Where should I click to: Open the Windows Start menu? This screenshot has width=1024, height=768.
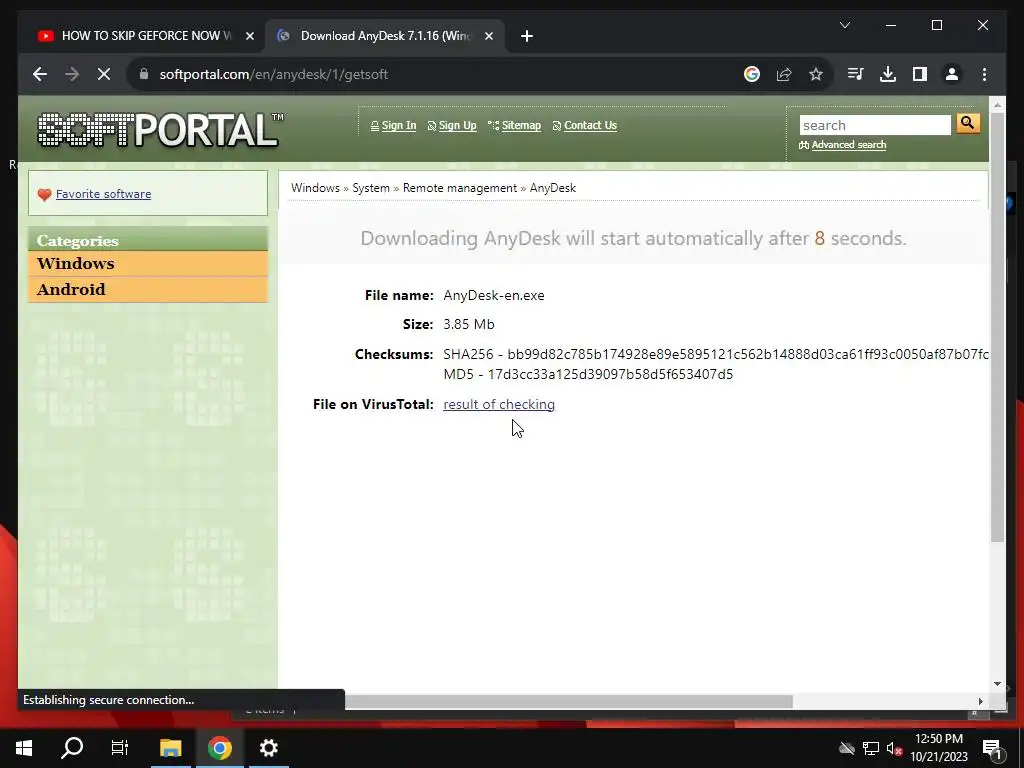pos(24,748)
